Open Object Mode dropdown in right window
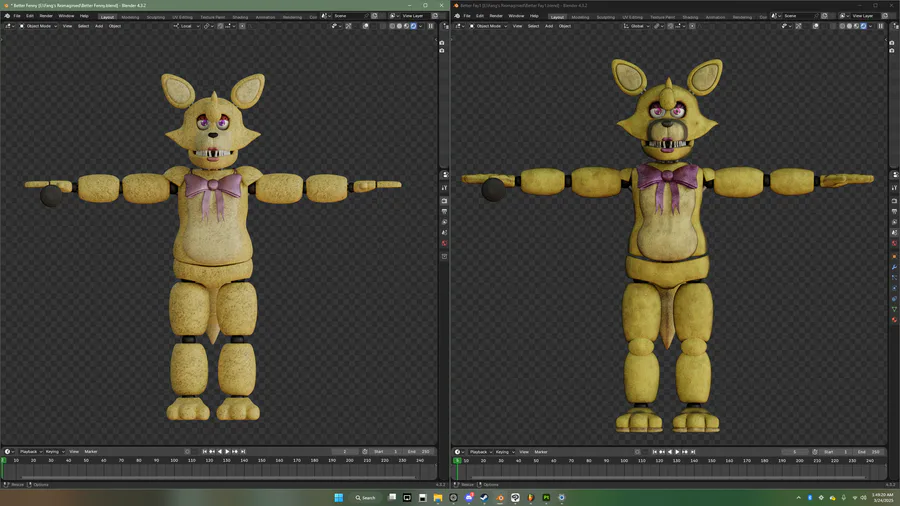 [x=488, y=26]
